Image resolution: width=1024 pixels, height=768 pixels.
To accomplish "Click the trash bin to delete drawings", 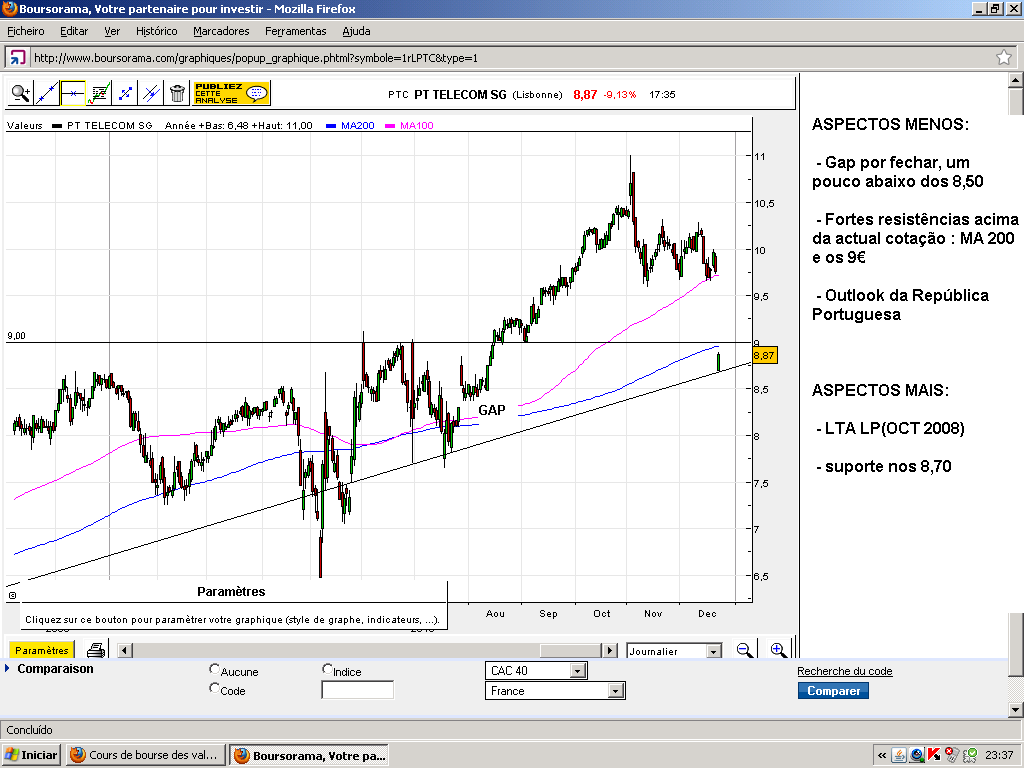I will click(x=177, y=93).
